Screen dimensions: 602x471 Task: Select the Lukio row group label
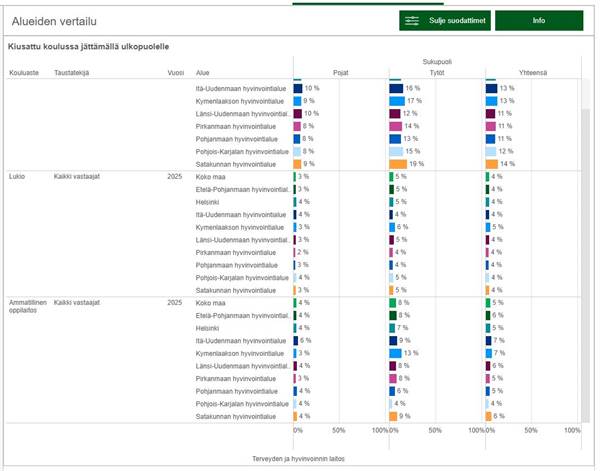tap(17, 177)
